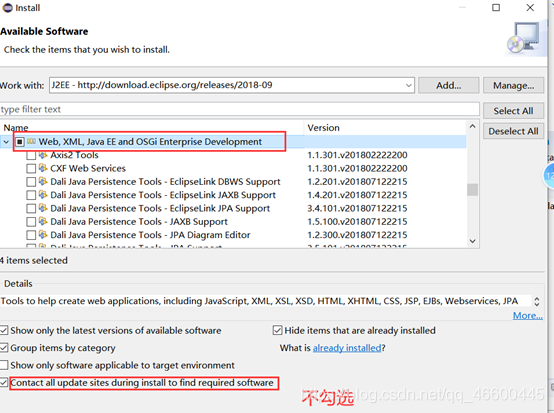The height and width of the screenshot is (413, 554).
Task: Check the Axis2 Tools checkbox
Action: [x=31, y=155]
